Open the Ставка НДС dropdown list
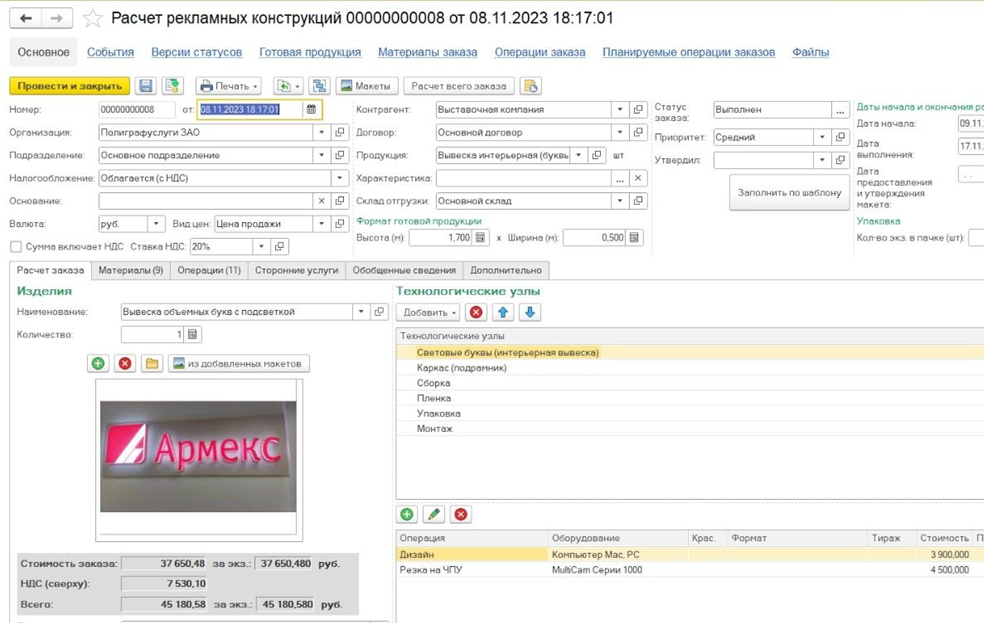This screenshot has width=984, height=623. 261,246
